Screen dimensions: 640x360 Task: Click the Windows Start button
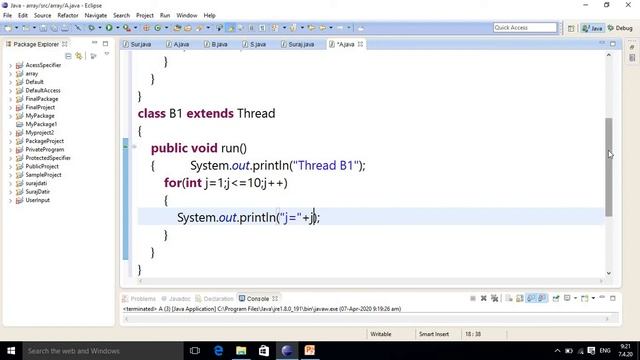(11, 351)
